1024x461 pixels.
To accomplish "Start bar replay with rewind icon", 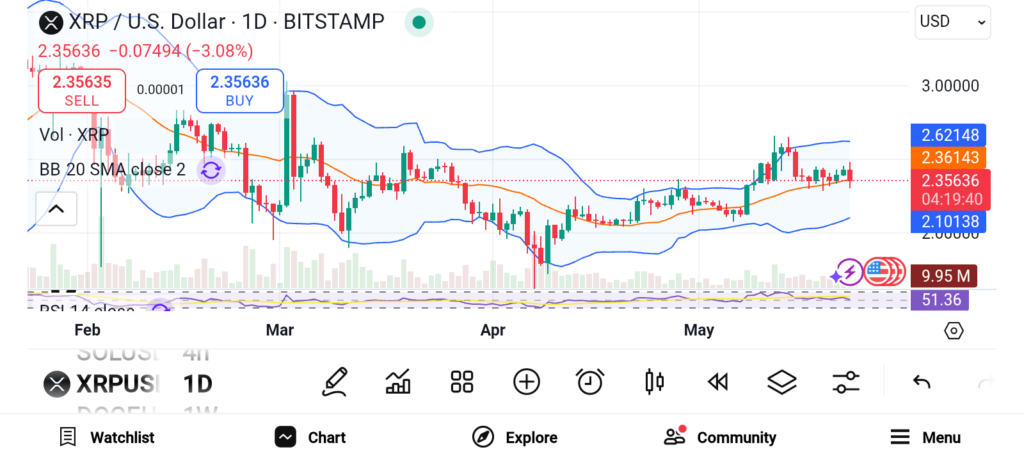I will coord(718,382).
